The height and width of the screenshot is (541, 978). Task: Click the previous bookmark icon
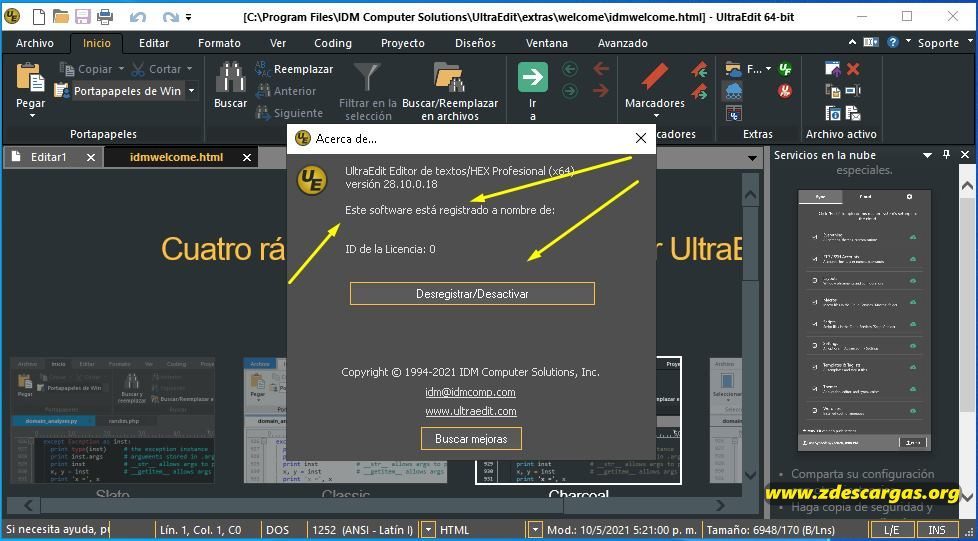click(699, 69)
